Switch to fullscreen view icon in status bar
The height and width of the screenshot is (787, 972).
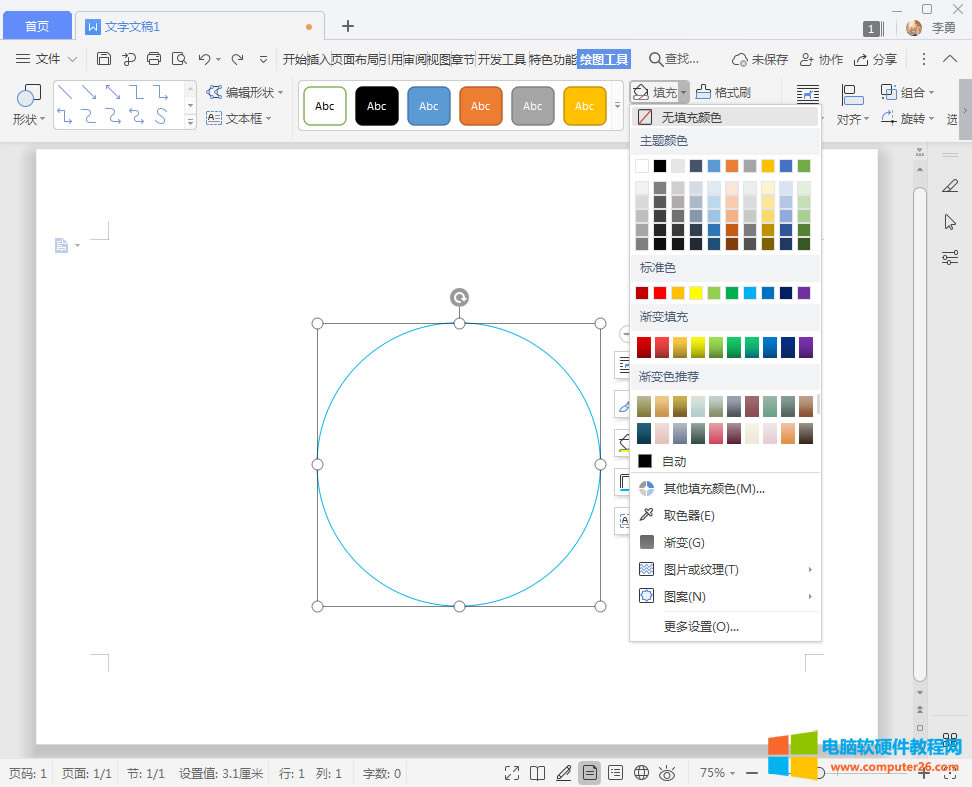point(512,773)
